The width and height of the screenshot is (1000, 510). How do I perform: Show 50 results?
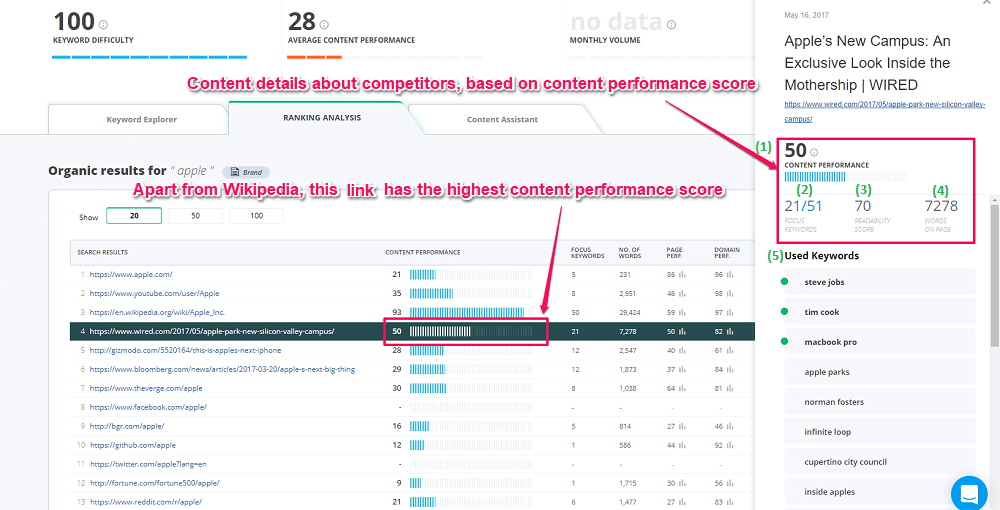pyautogui.click(x=195, y=215)
